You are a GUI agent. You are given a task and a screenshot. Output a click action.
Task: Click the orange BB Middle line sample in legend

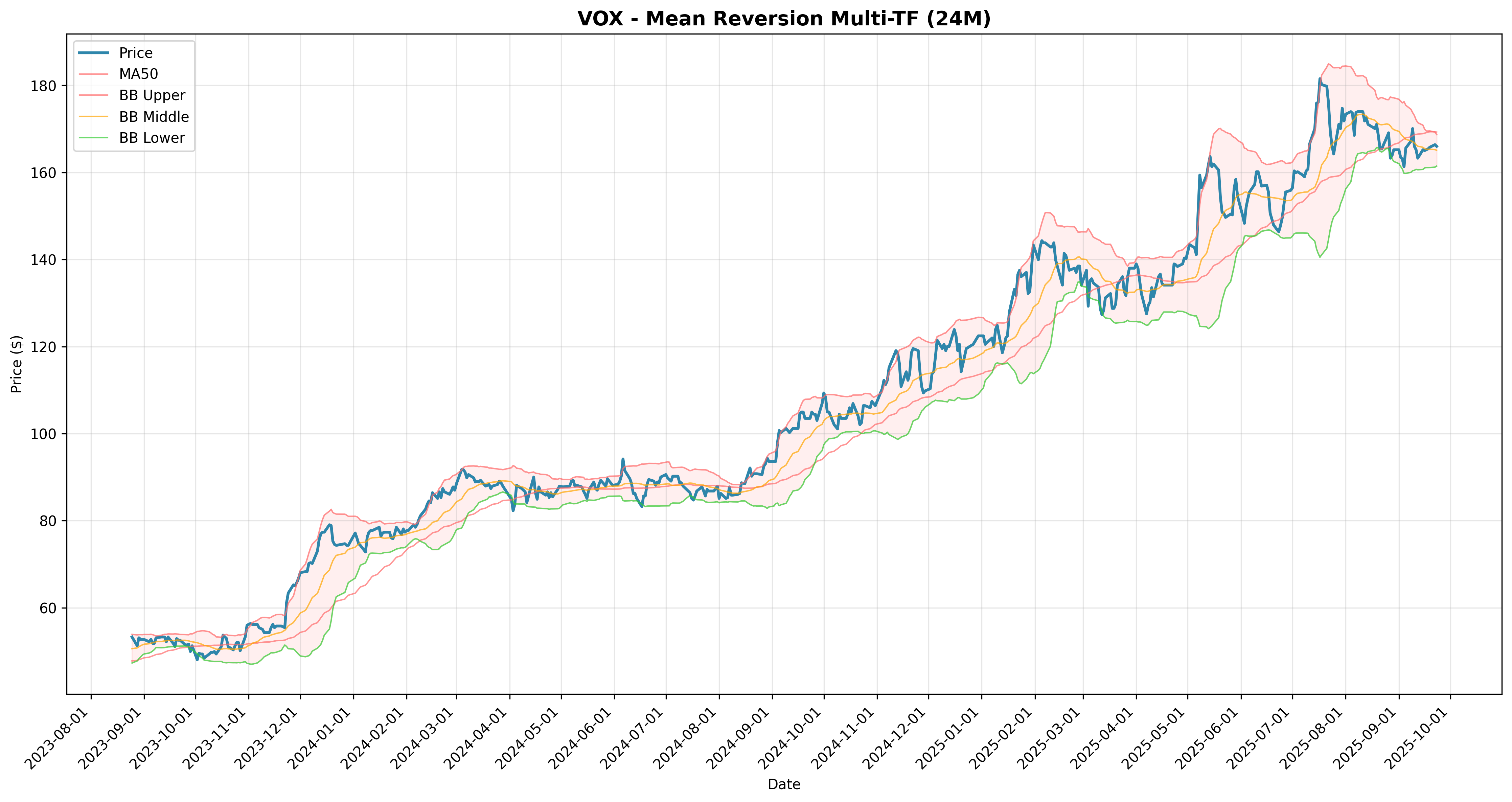pos(93,117)
